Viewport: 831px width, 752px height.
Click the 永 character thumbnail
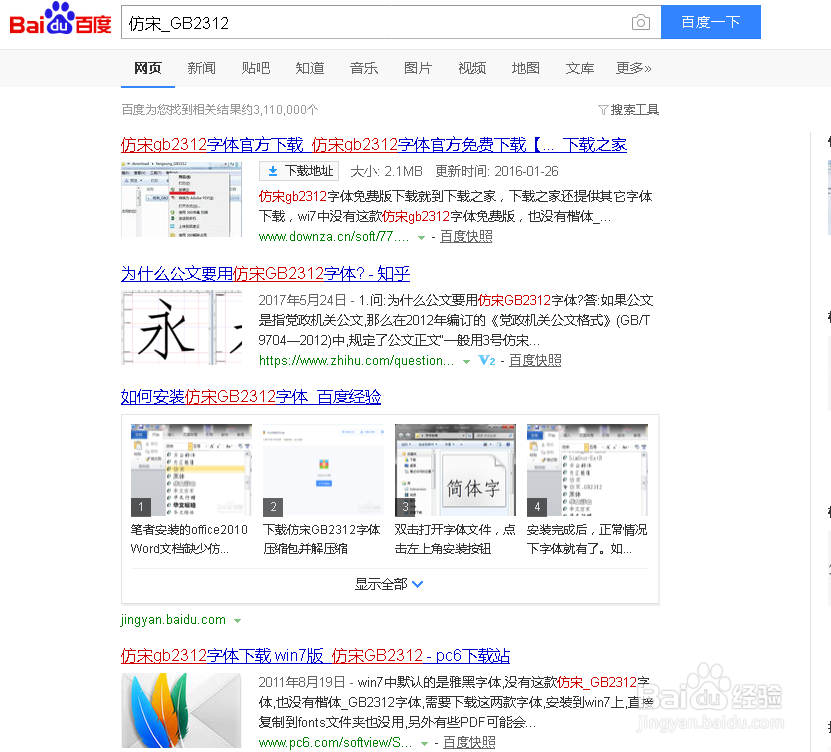(x=182, y=328)
